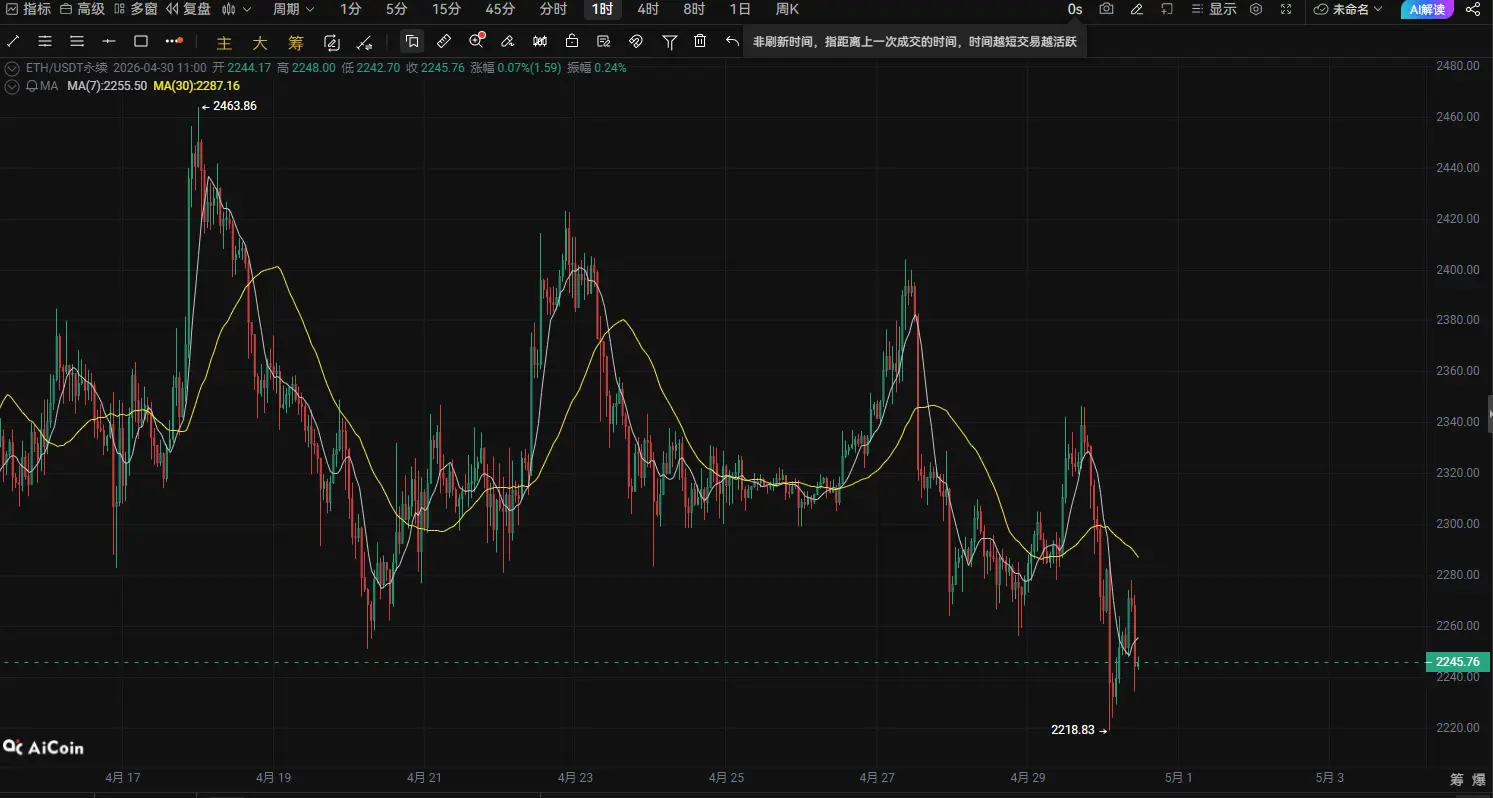Click the square arrow icon beside 显示
1493x798 pixels.
(x=1167, y=9)
